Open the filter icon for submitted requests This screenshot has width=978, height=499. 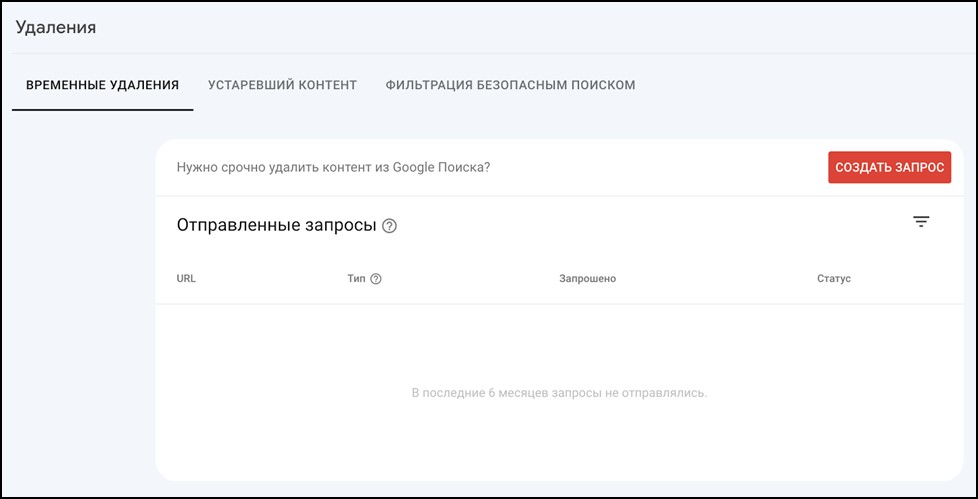pos(921,221)
